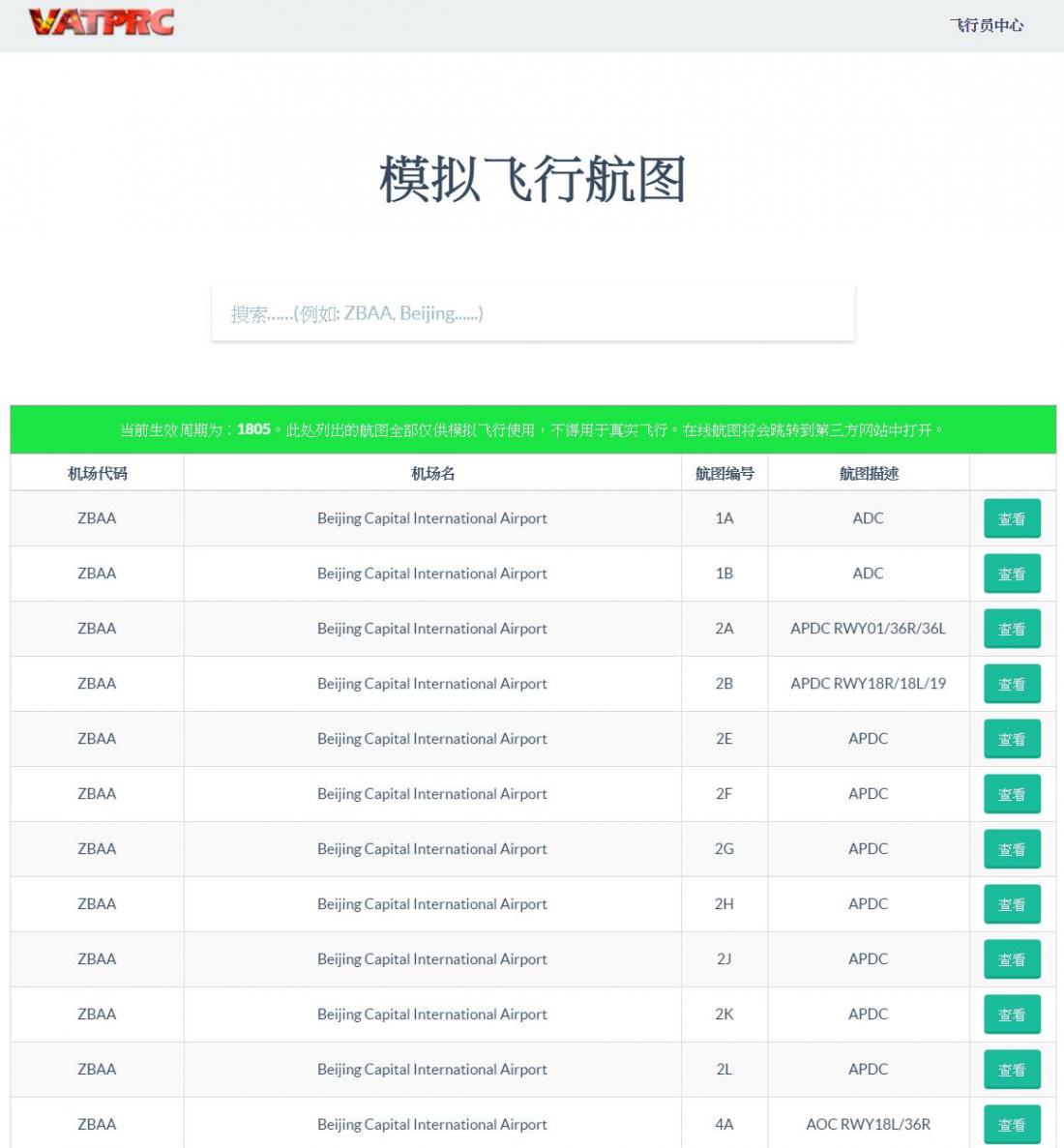Open chart 2B APDC RWY18R/18L/19
This screenshot has width=1064, height=1148.
point(1012,684)
